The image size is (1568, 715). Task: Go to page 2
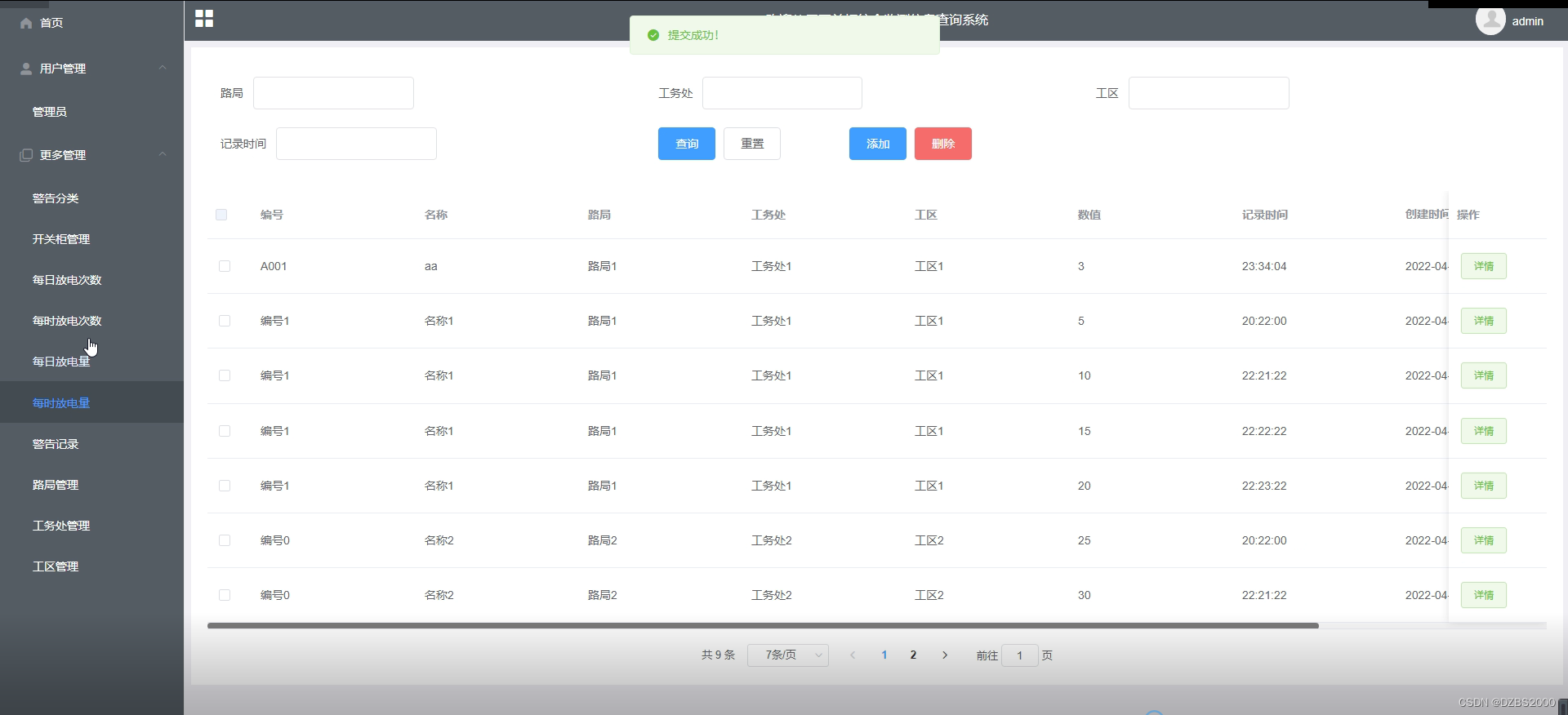point(913,655)
